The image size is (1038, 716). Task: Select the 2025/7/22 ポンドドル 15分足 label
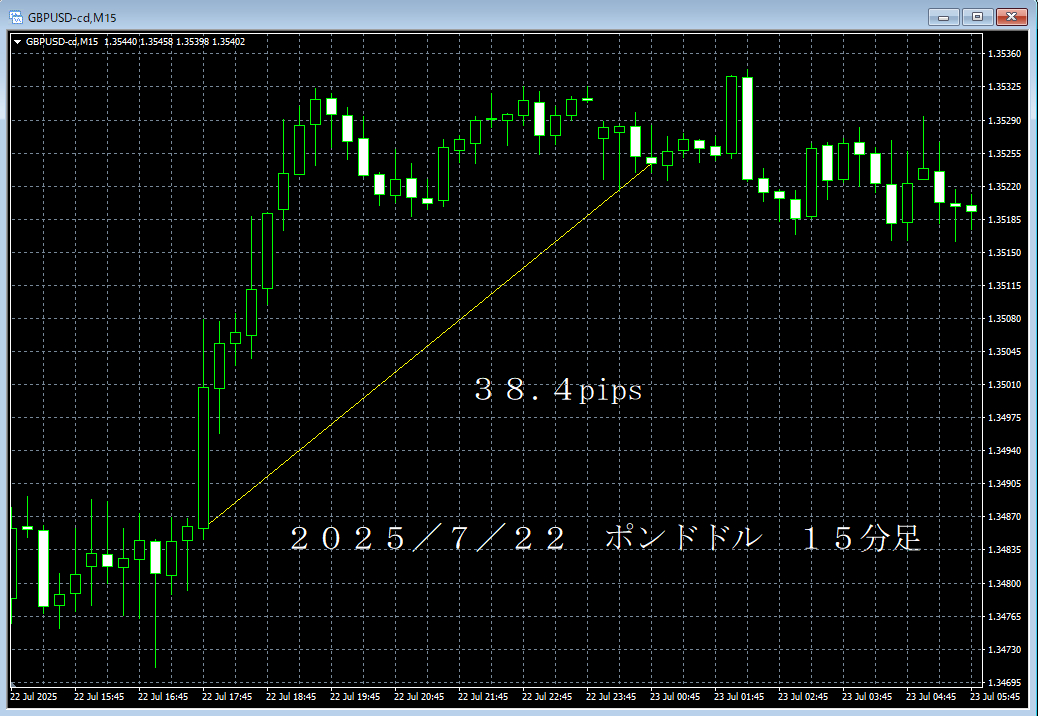606,539
